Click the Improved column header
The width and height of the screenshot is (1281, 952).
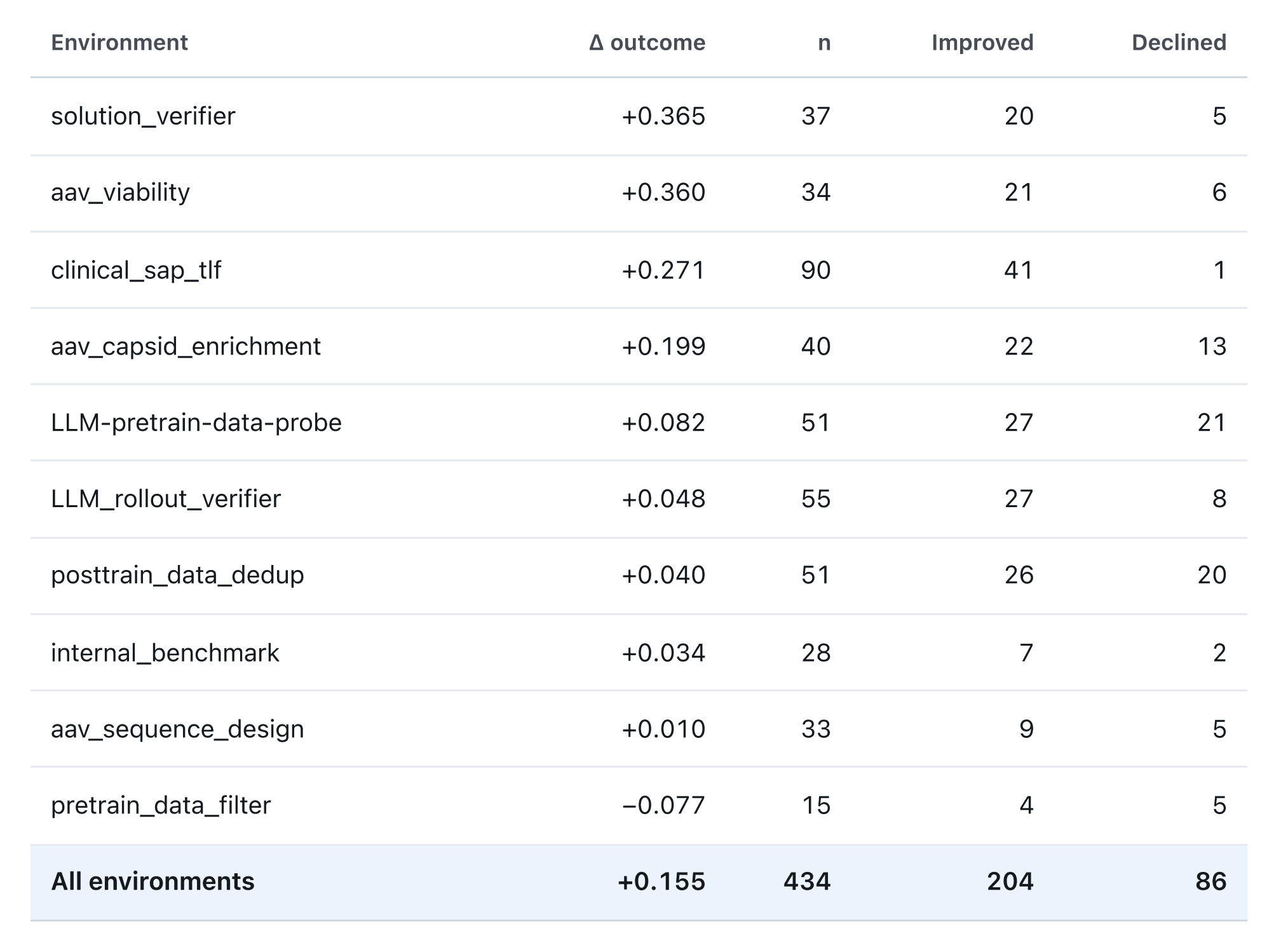point(982,43)
